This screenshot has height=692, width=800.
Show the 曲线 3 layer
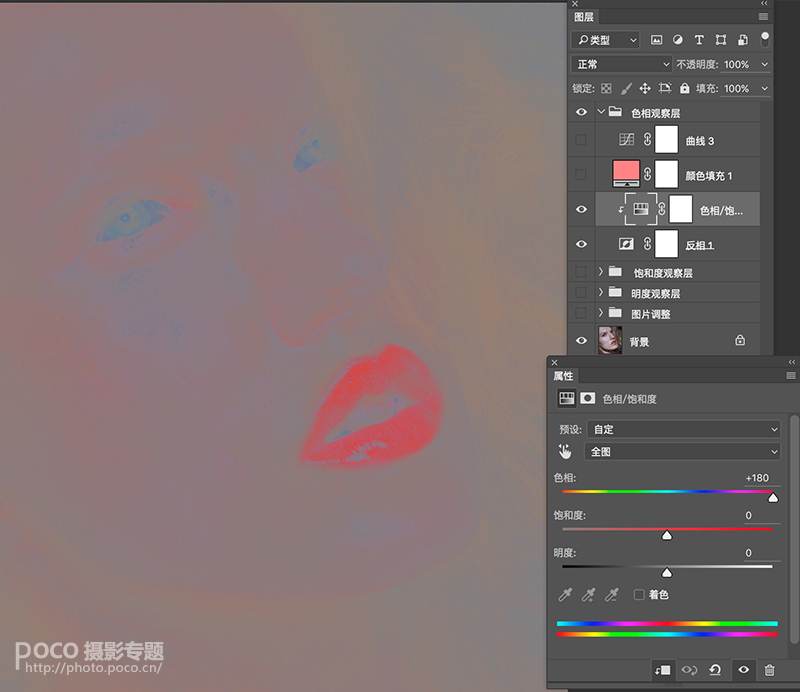coord(581,139)
